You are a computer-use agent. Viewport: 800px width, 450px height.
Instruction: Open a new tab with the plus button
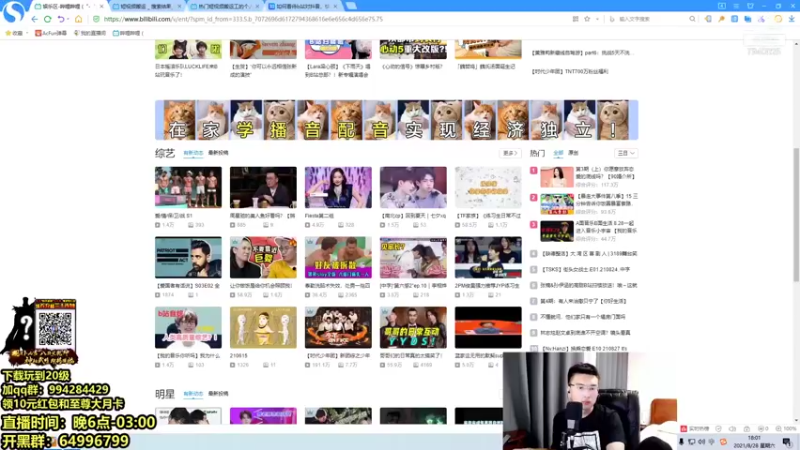[351, 6]
